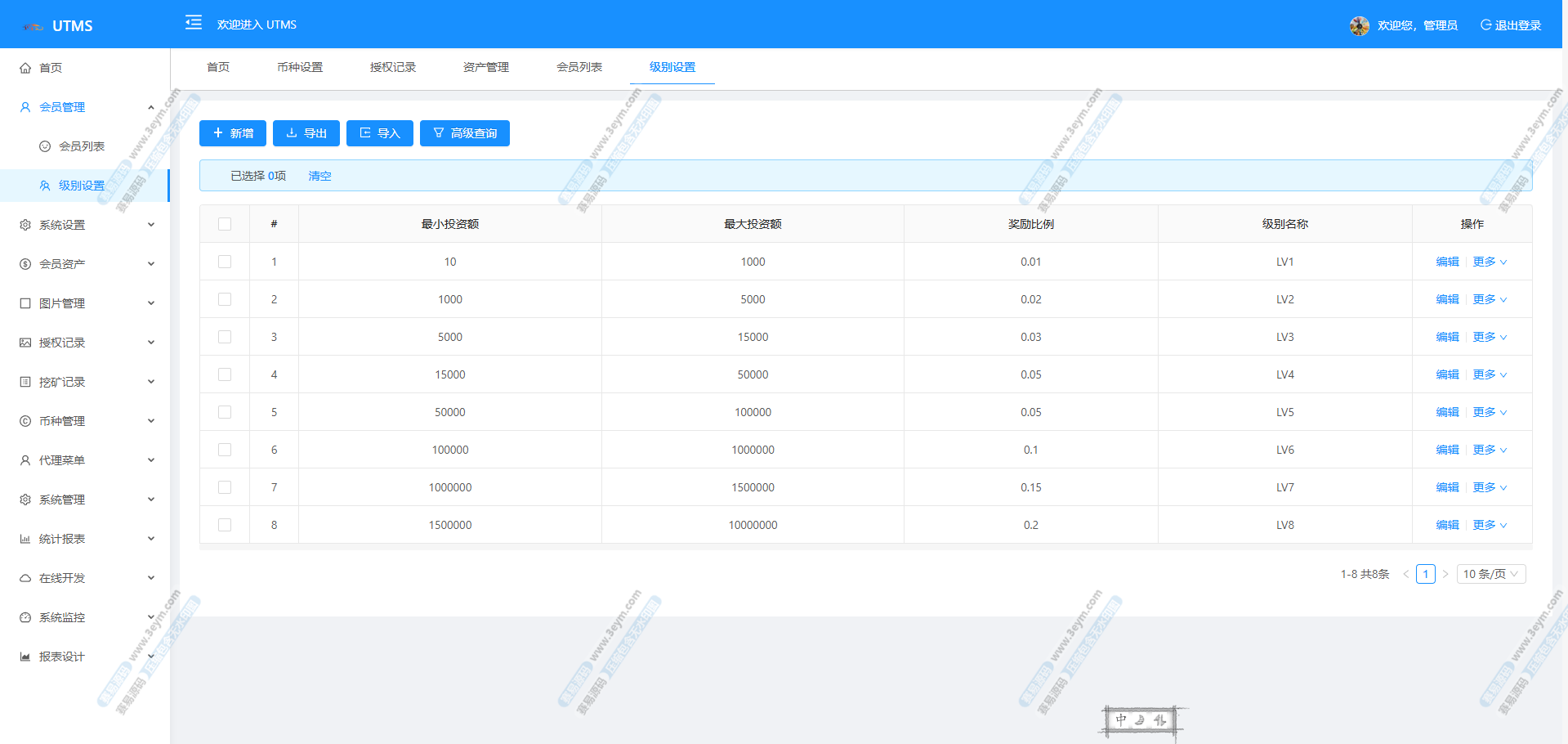This screenshot has width=1568, height=744.
Task: Click the 系统监控 dashboard icon
Action: pos(25,617)
